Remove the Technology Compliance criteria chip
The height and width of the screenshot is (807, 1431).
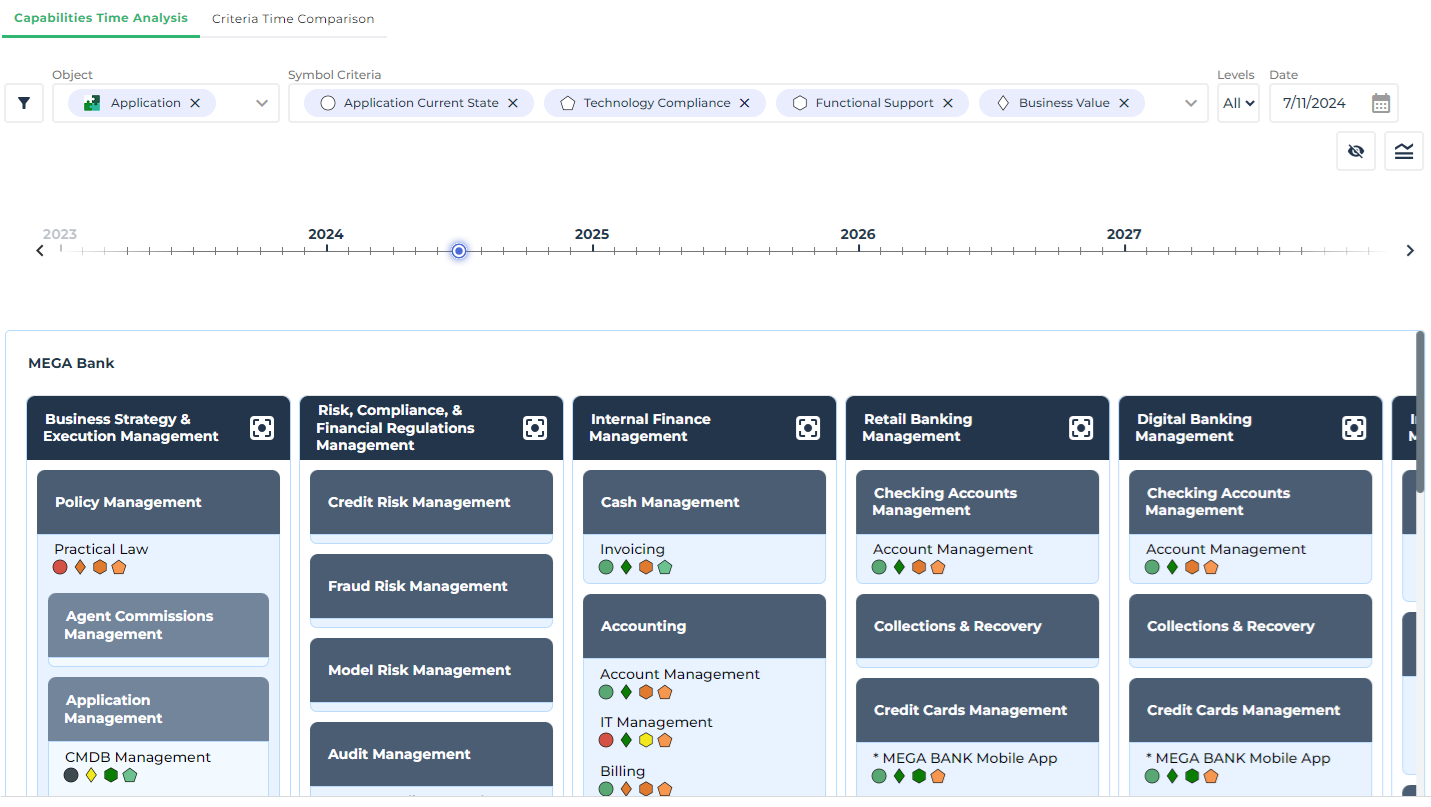(745, 103)
